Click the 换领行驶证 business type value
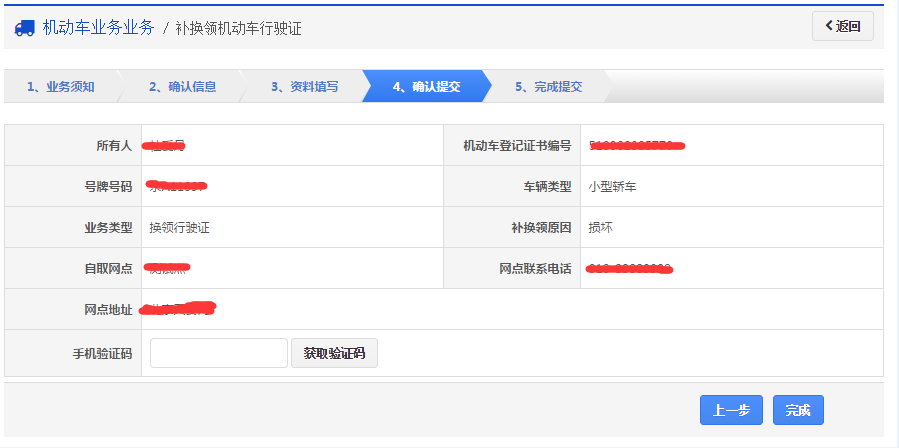Viewport: 899px width, 448px height. 179,227
